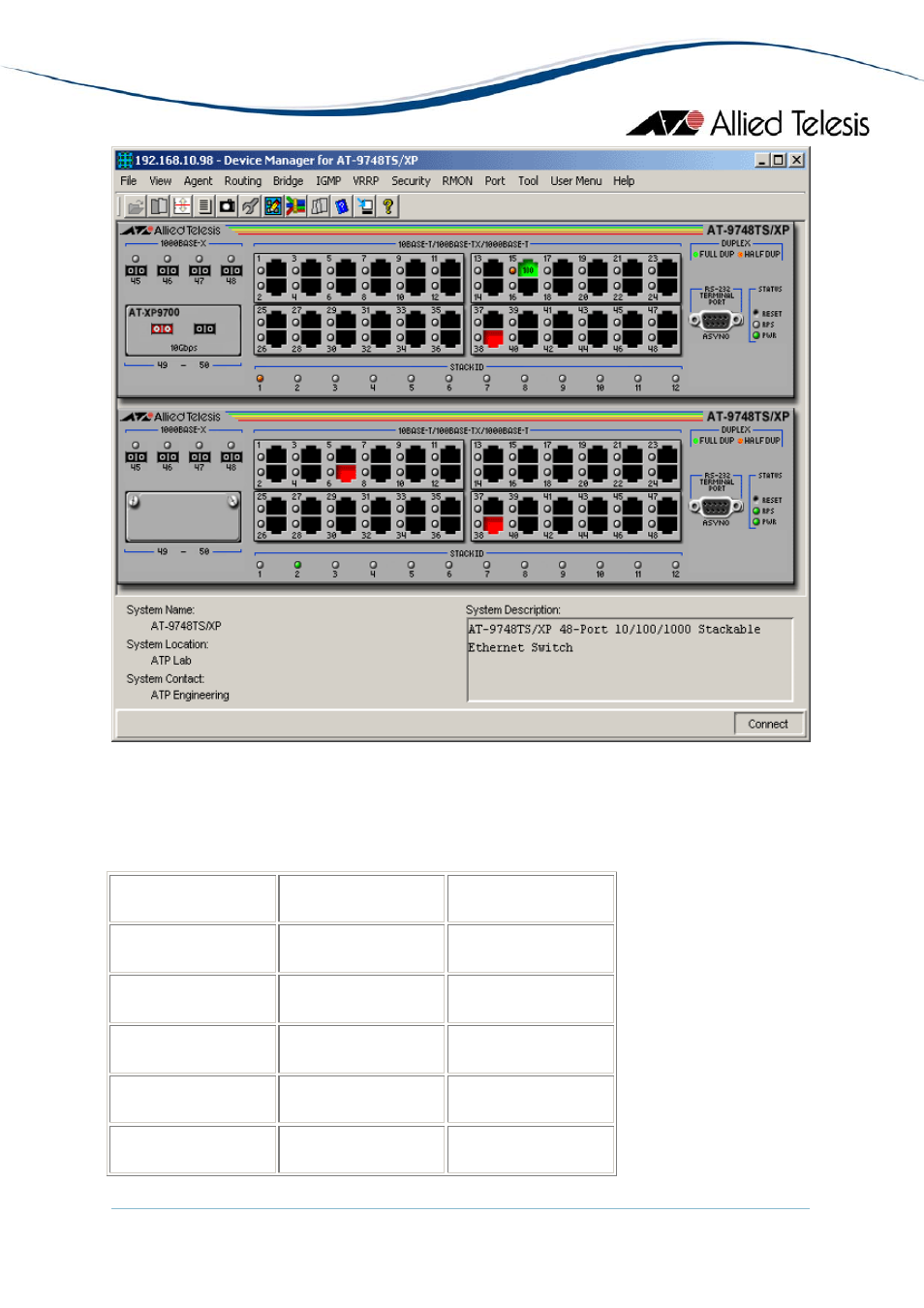924x1308 pixels.
Task: Click the wrench toolbar icon
Action: pyautogui.click(x=250, y=206)
